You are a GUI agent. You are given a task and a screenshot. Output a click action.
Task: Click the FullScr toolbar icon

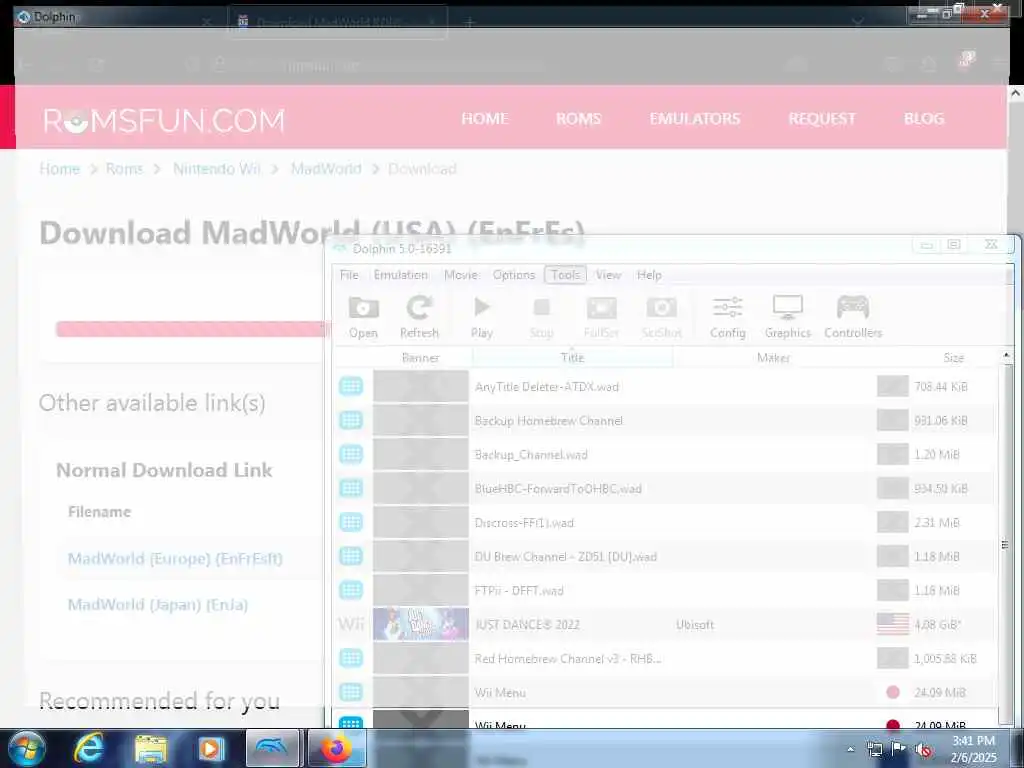pyautogui.click(x=601, y=317)
